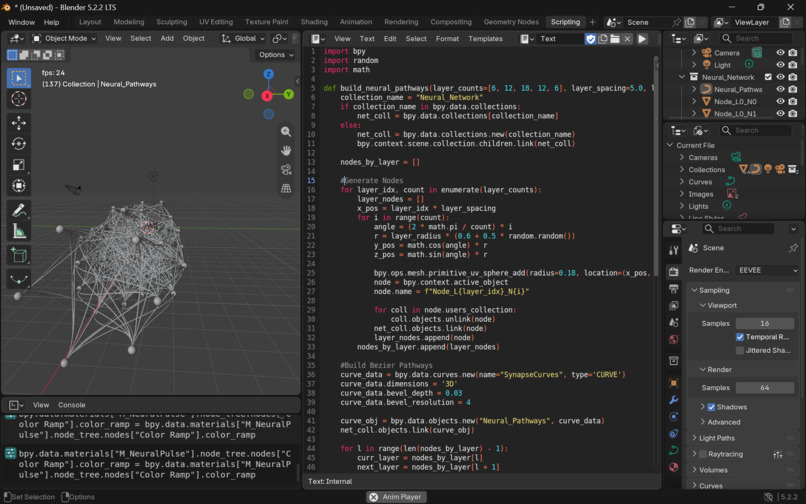Select the Annotate pencil tool
The image size is (806, 504).
point(19,210)
